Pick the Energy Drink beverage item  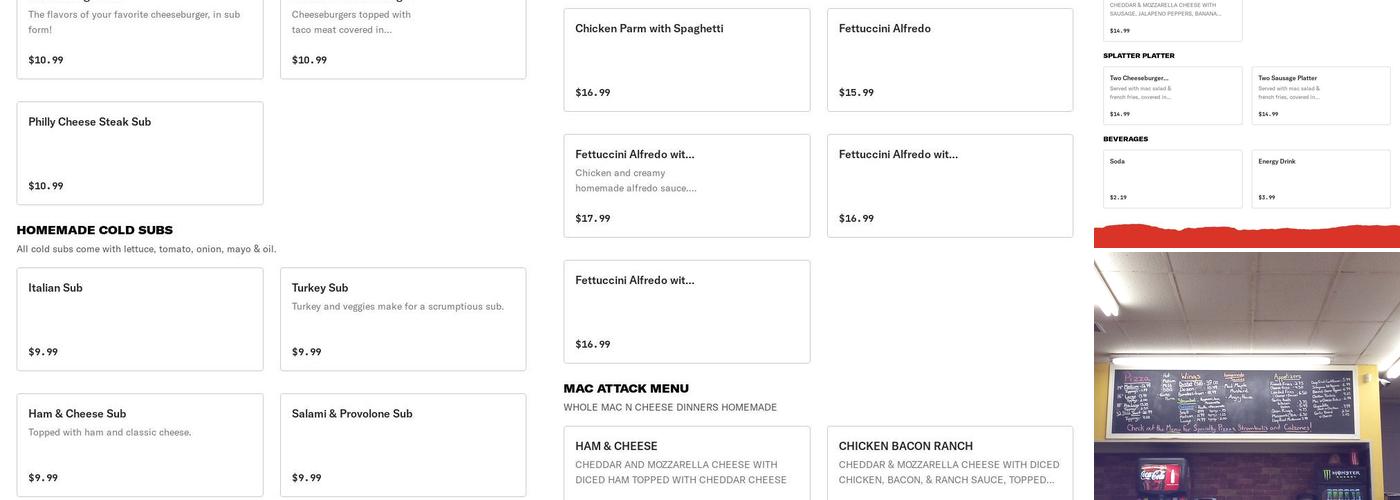point(1321,179)
